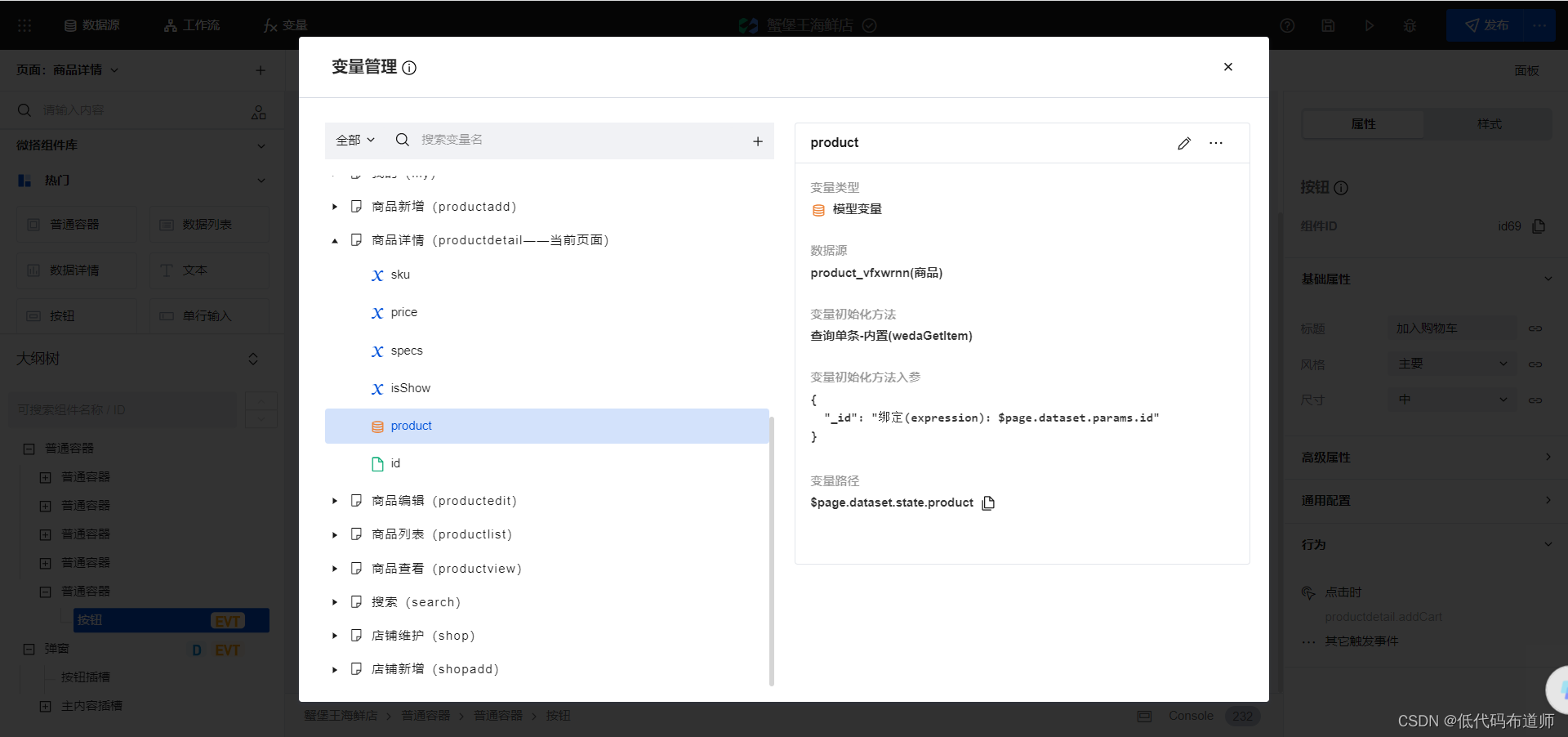Switch to the 属性 tab
1568x737 pixels.
coord(1363,124)
